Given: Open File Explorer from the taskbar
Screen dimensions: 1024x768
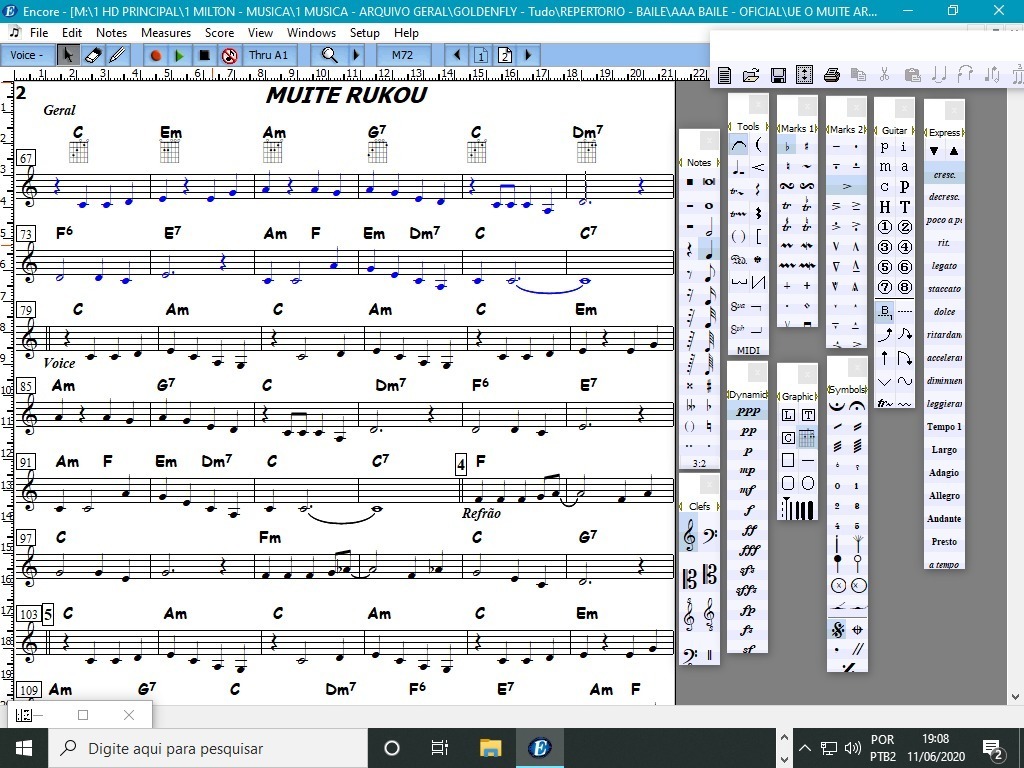Looking at the screenshot, I should tap(490, 748).
